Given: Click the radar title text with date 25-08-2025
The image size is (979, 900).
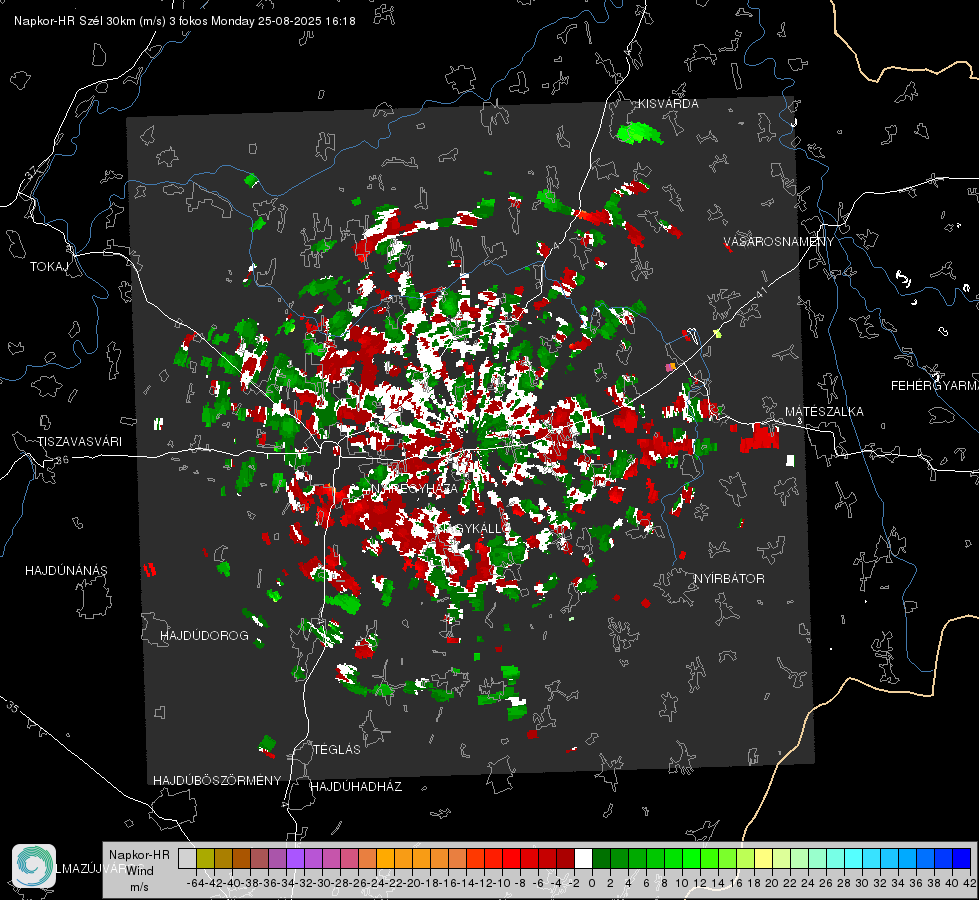Looking at the screenshot, I should coord(185,21).
